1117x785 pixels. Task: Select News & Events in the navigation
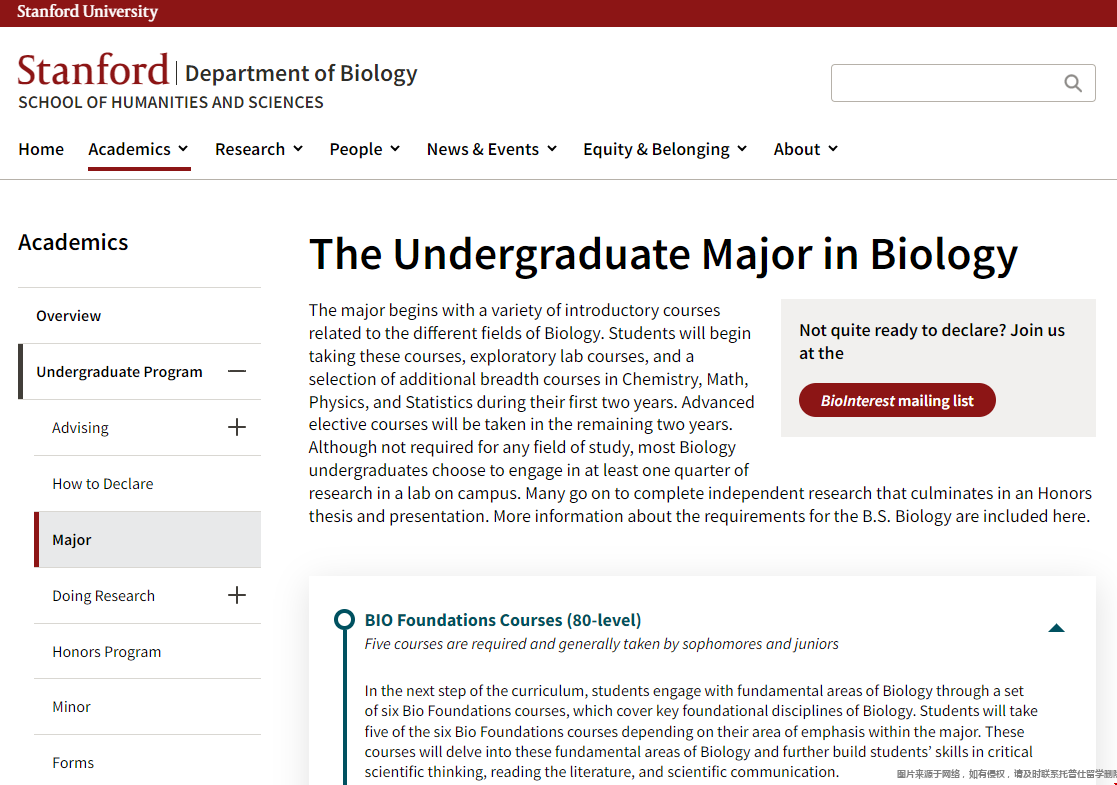point(483,149)
